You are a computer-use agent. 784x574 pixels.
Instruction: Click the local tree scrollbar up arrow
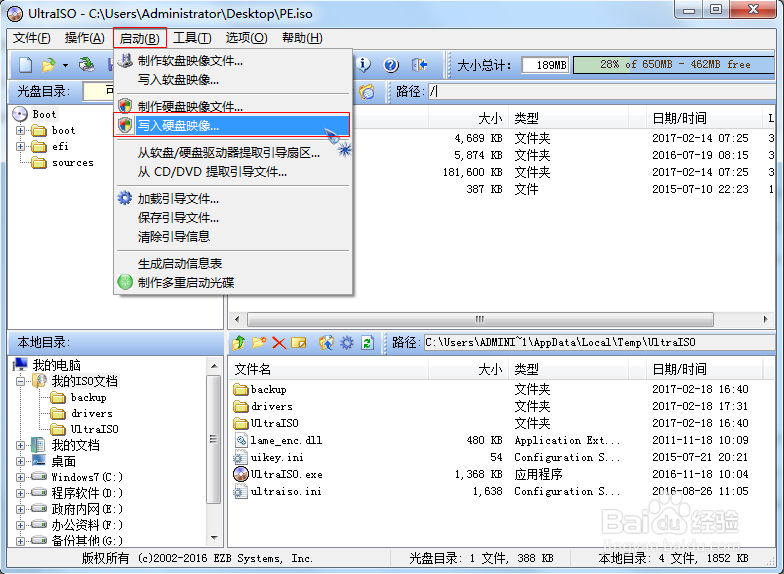(214, 366)
